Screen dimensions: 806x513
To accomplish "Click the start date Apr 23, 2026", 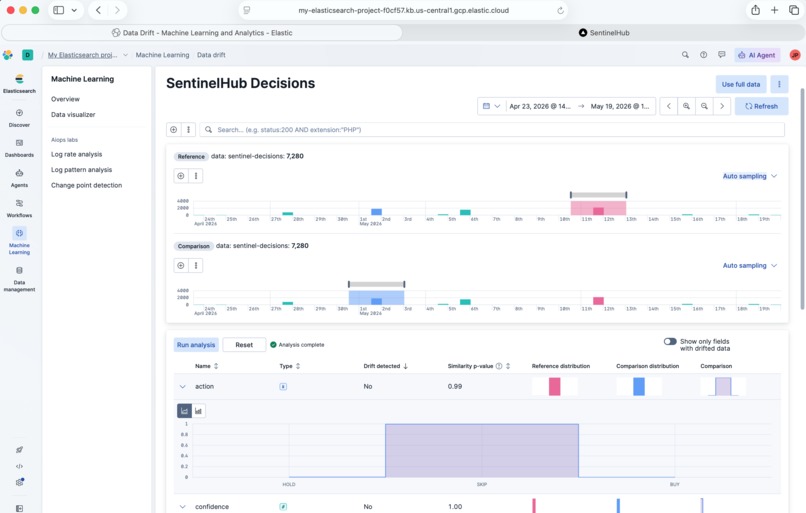I will 540,106.
